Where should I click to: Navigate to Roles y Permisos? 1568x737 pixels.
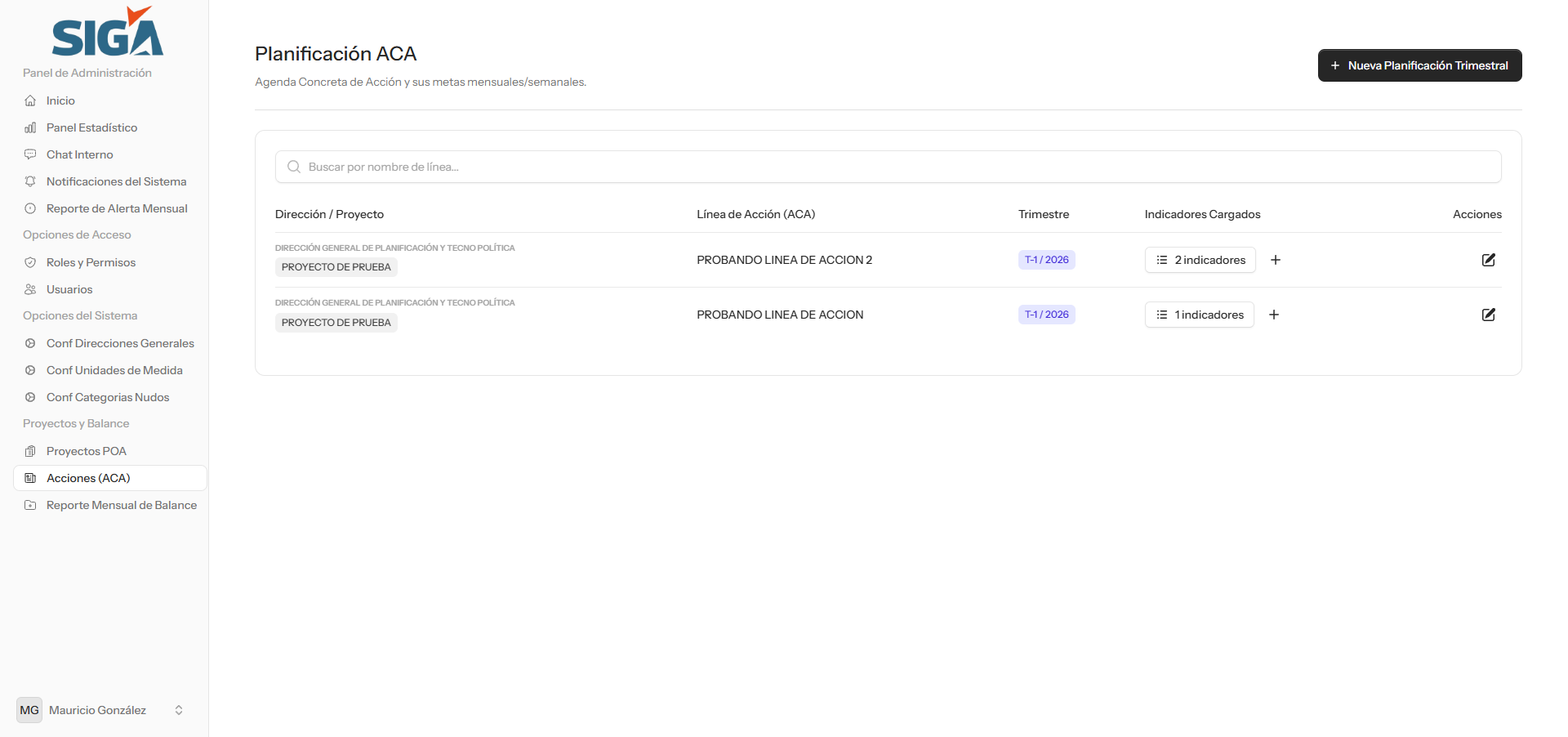tap(91, 262)
